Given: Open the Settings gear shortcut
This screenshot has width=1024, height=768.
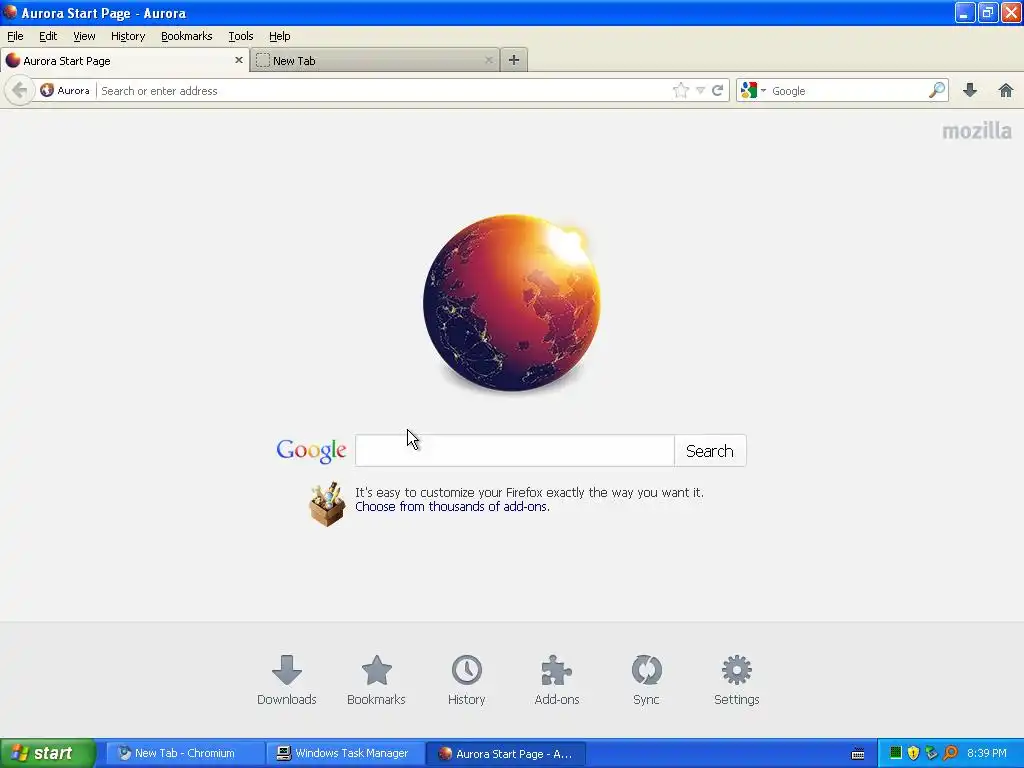Looking at the screenshot, I should (x=736, y=680).
